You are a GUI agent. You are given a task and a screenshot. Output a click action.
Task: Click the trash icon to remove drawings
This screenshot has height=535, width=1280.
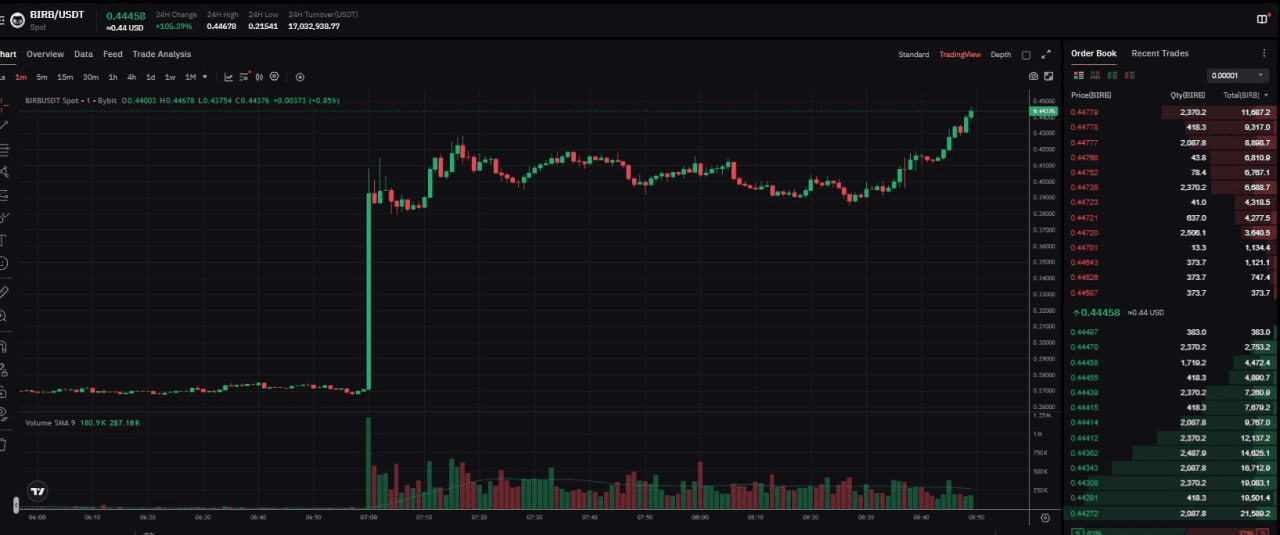tap(3, 444)
